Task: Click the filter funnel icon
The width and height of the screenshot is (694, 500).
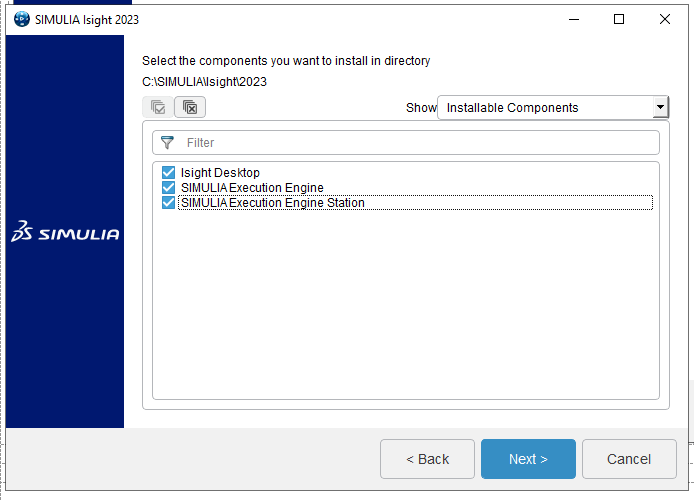Action: (x=167, y=142)
